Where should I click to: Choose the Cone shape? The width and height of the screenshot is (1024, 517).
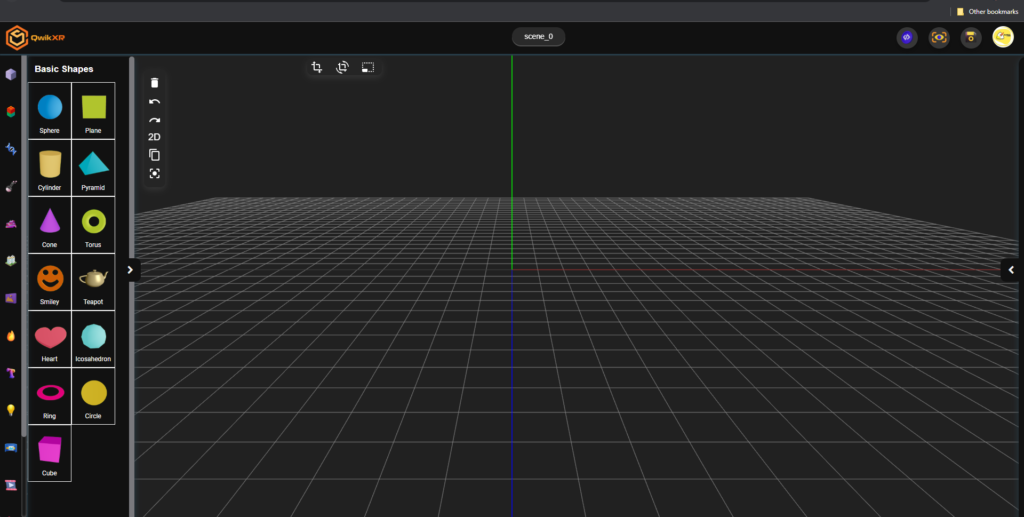point(50,225)
